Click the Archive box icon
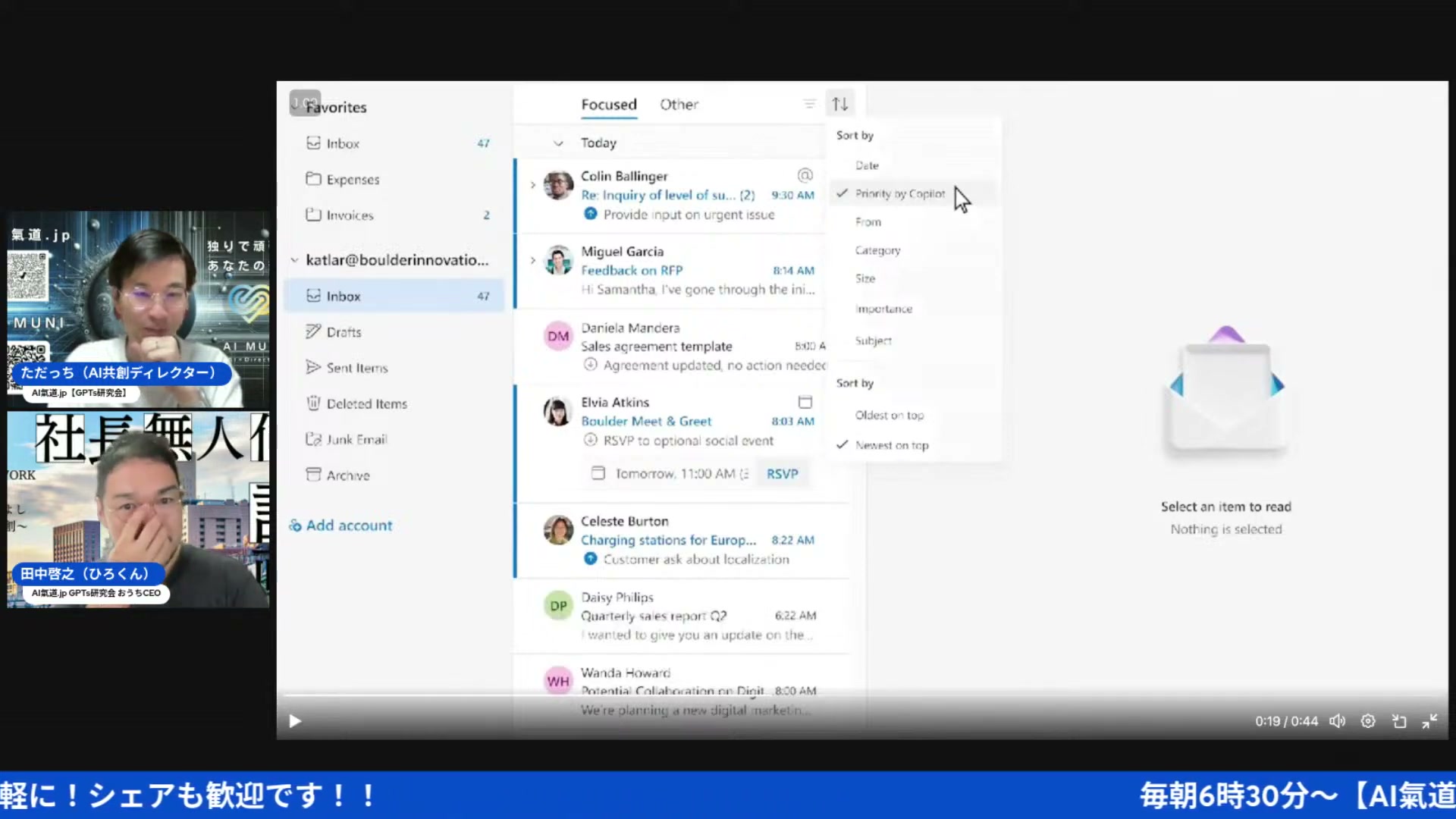Viewport: 1456px width, 819px height. [x=313, y=475]
